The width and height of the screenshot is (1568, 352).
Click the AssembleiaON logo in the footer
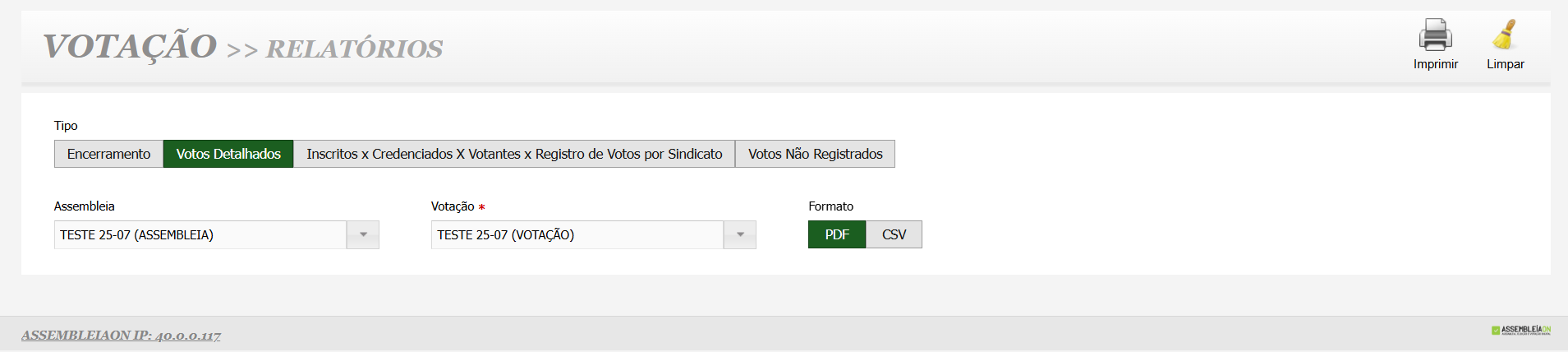point(1520,331)
